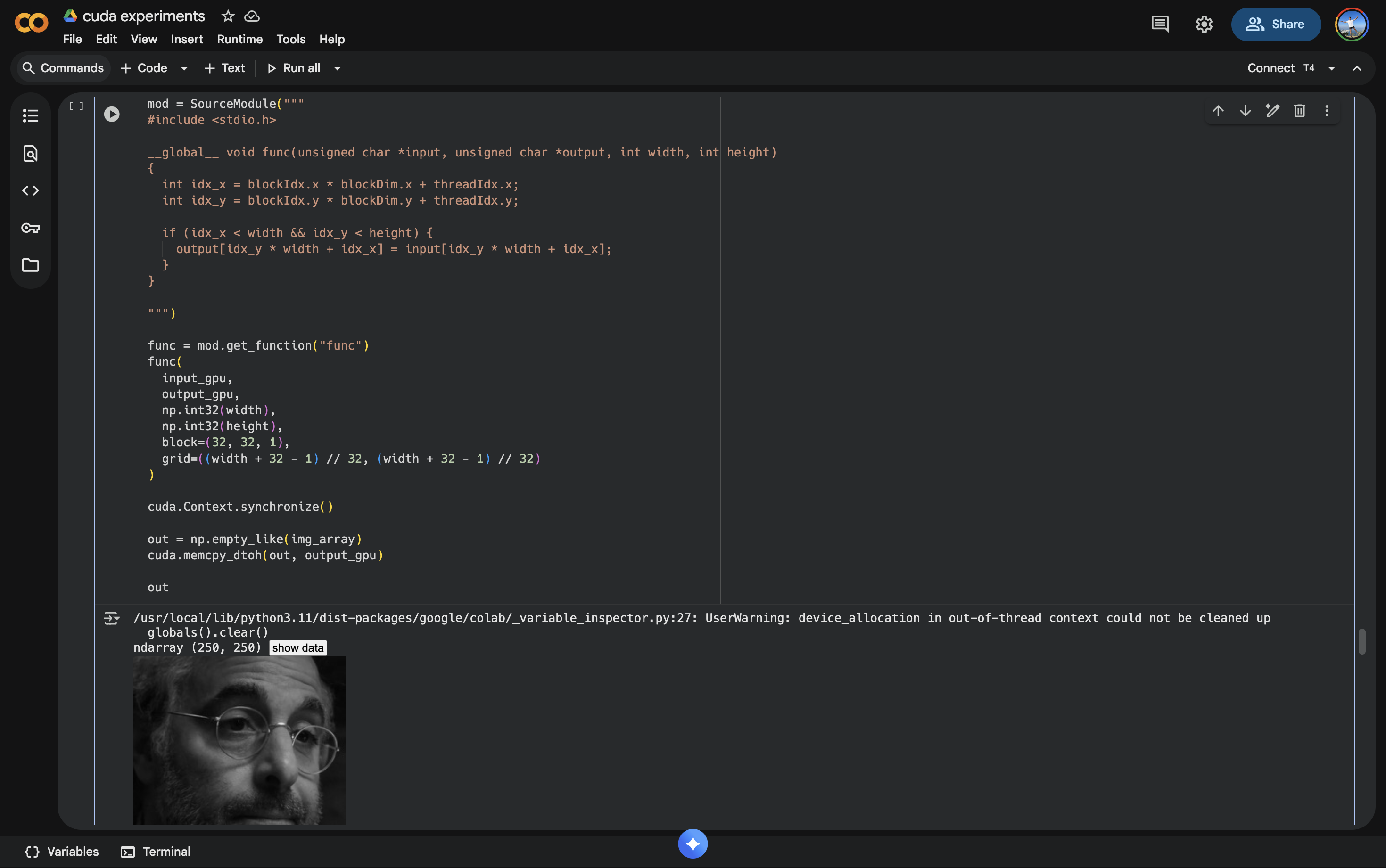This screenshot has width=1386, height=868.
Task: Expand the Code insert dropdown arrow
Action: tap(184, 68)
